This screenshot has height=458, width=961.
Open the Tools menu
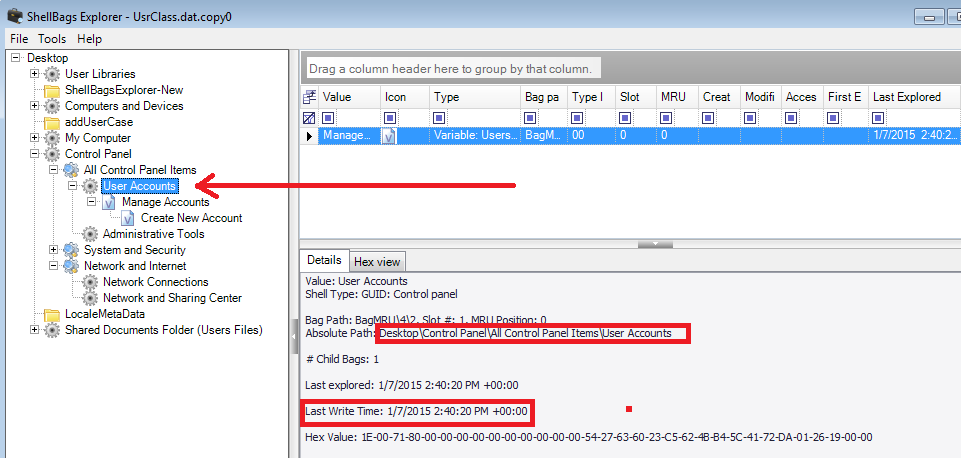[x=52, y=39]
